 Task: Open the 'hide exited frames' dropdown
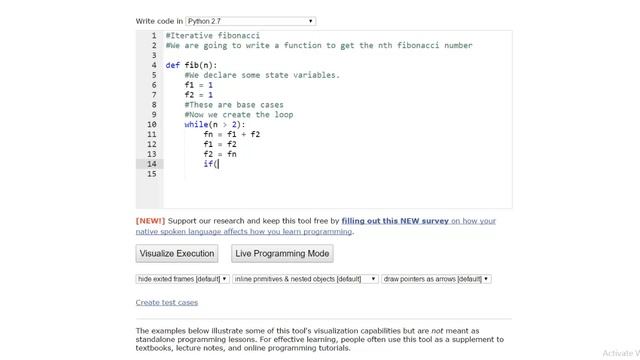coord(182,279)
